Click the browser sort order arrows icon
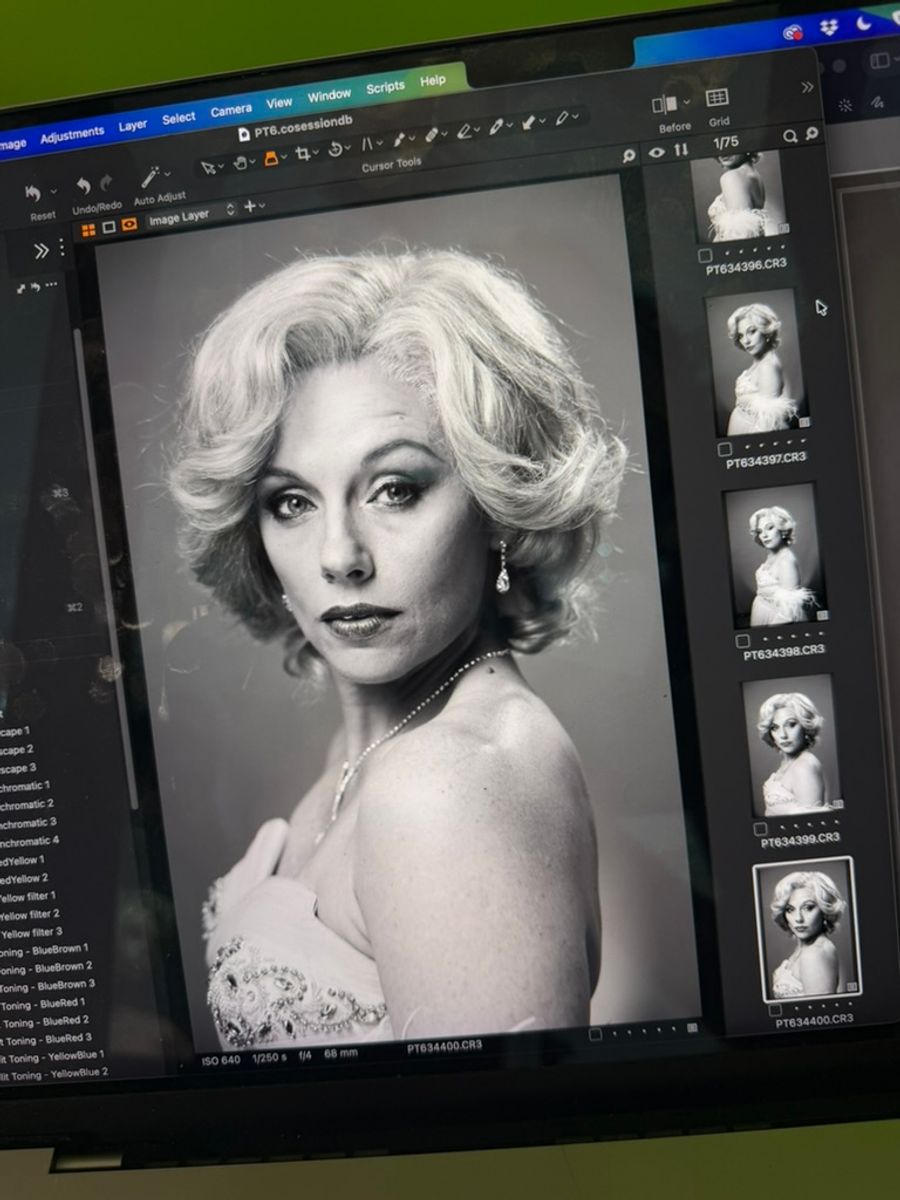This screenshot has width=900, height=1200. click(682, 150)
